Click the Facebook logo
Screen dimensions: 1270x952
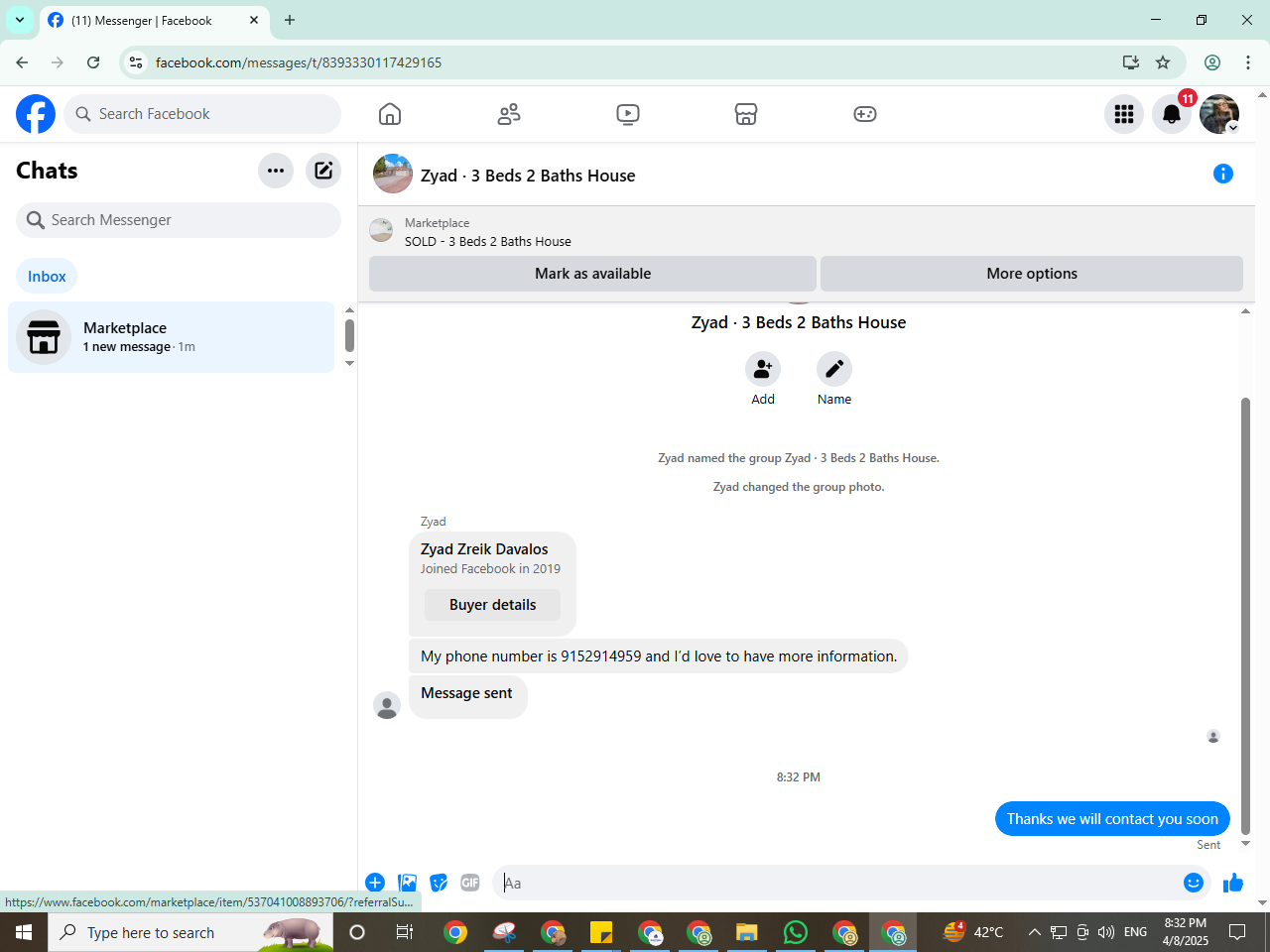[x=36, y=114]
